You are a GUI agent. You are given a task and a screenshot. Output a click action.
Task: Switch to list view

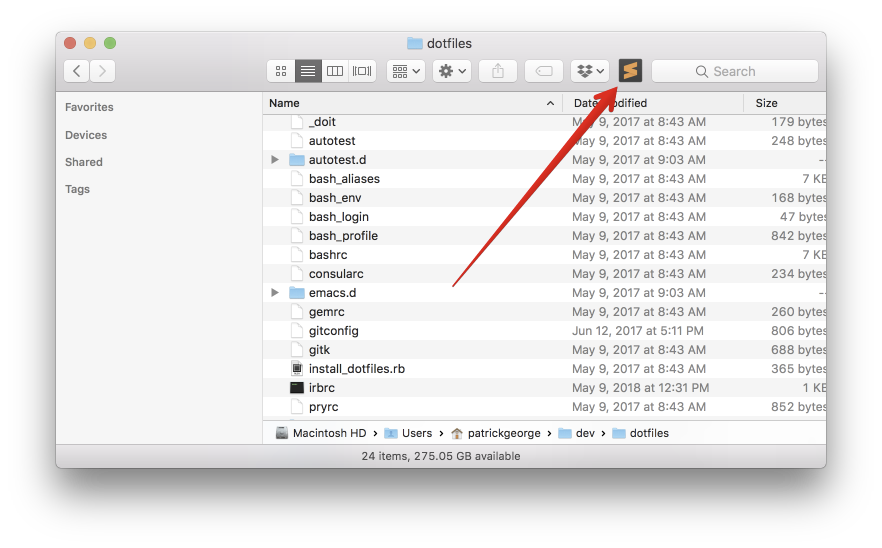(x=308, y=71)
